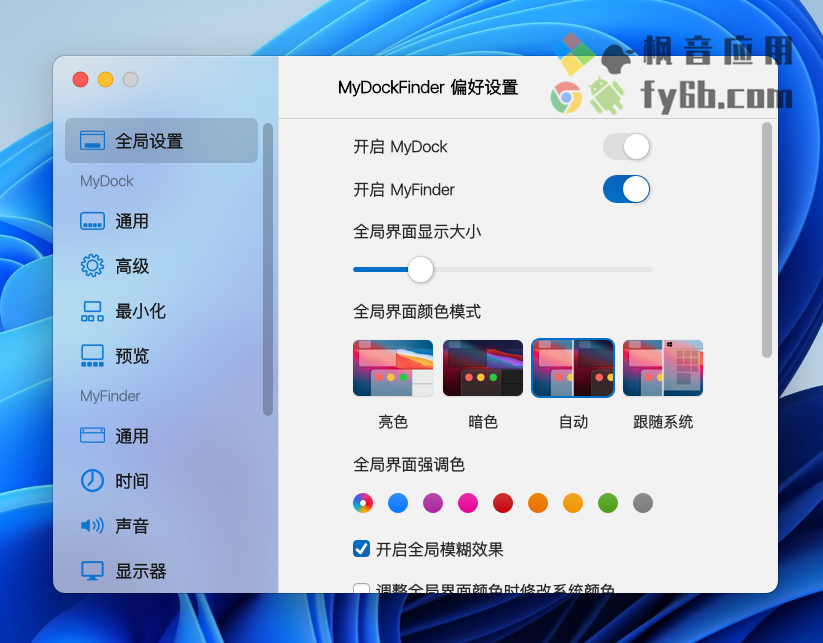
Task: Pick the blue accent color
Action: (398, 503)
